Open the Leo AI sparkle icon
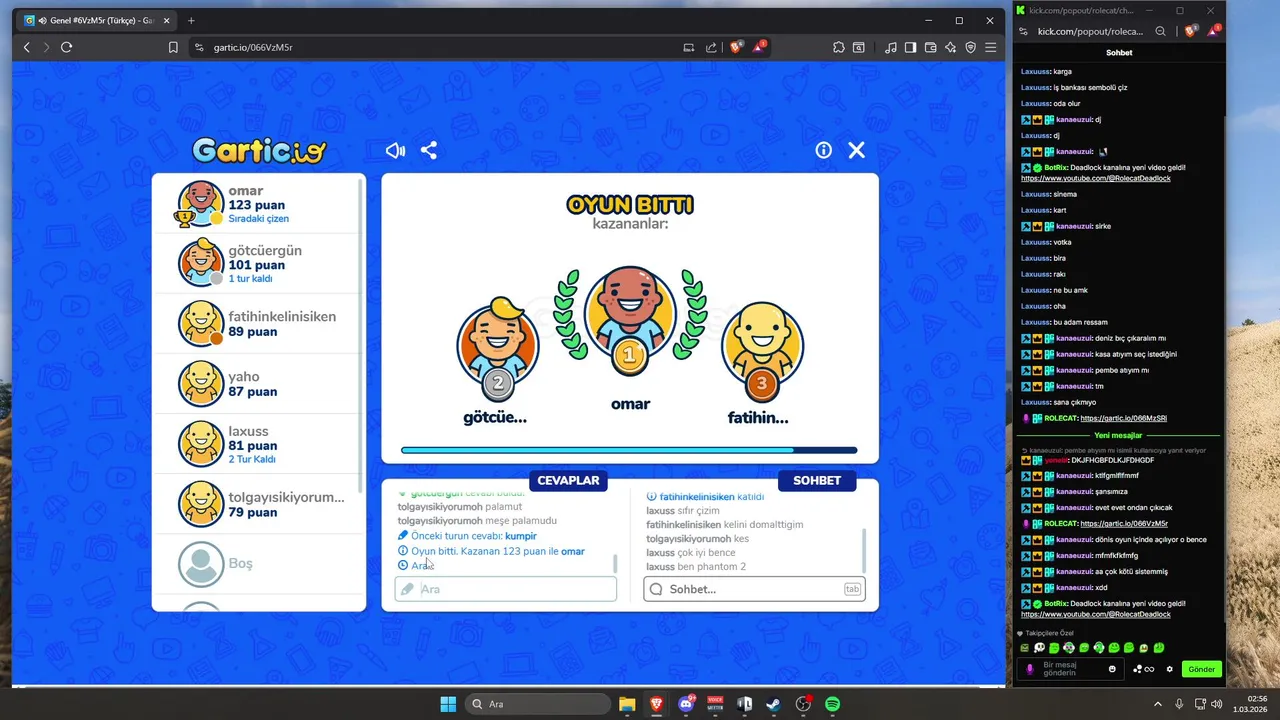The image size is (1280, 720). [x=950, y=47]
